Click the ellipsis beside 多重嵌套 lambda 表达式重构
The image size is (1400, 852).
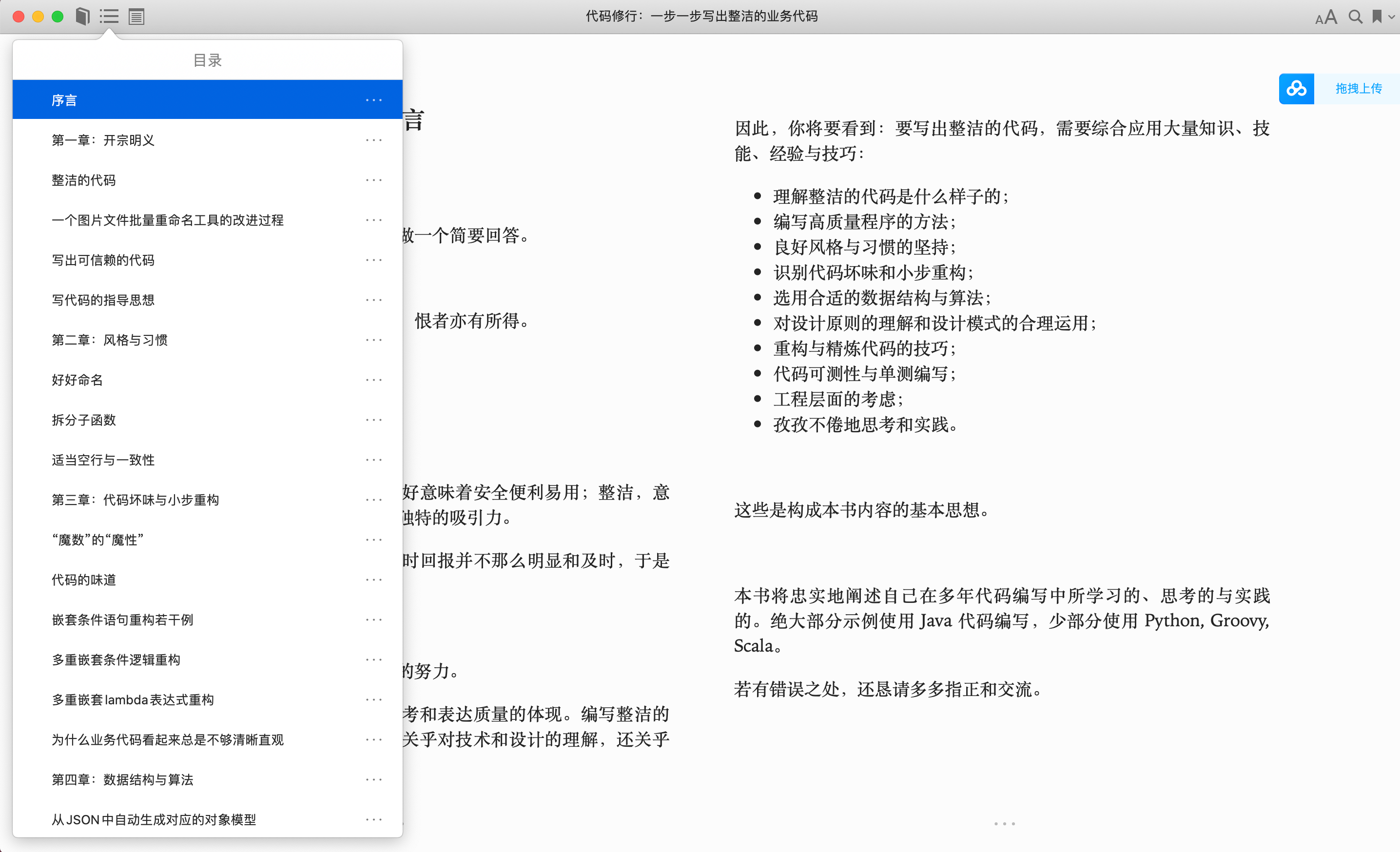click(x=374, y=699)
